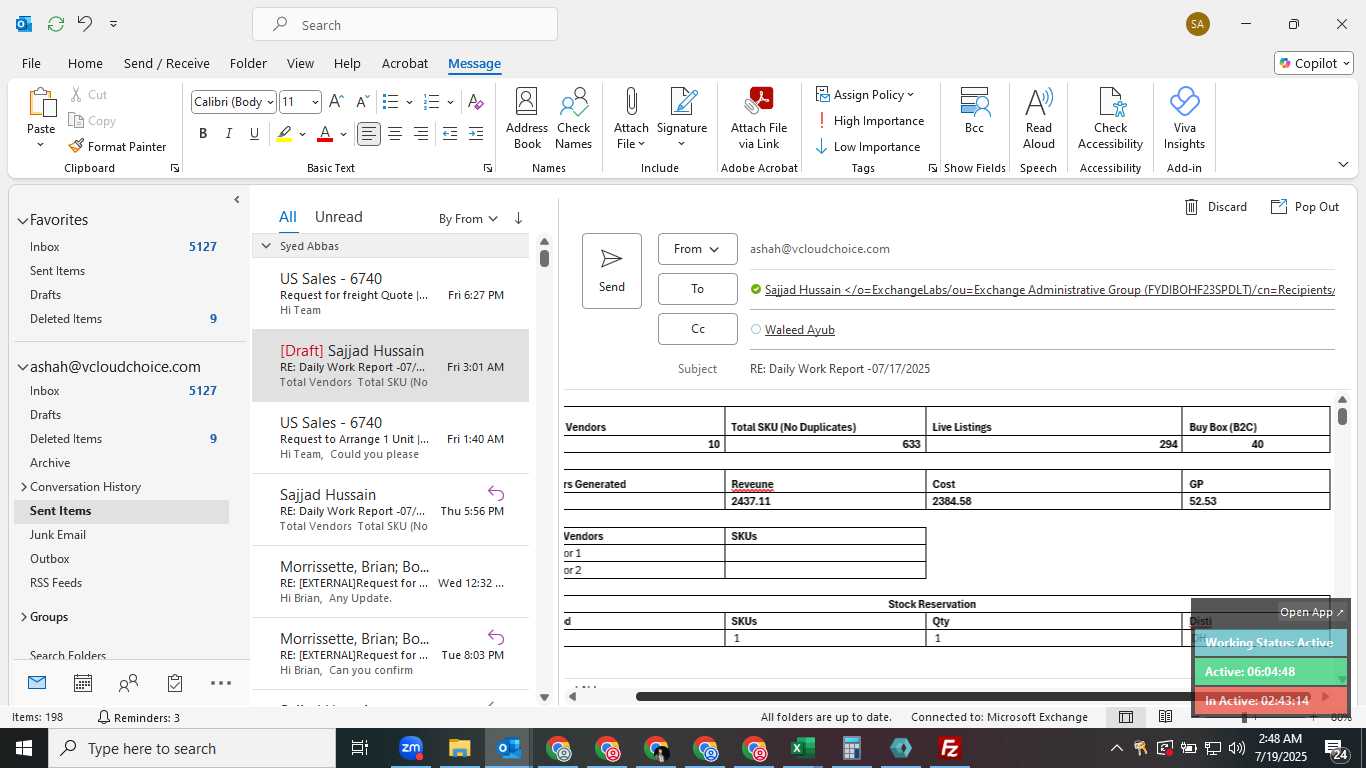Image resolution: width=1366 pixels, height=768 pixels.
Task: Center align text
Action: (x=395, y=133)
